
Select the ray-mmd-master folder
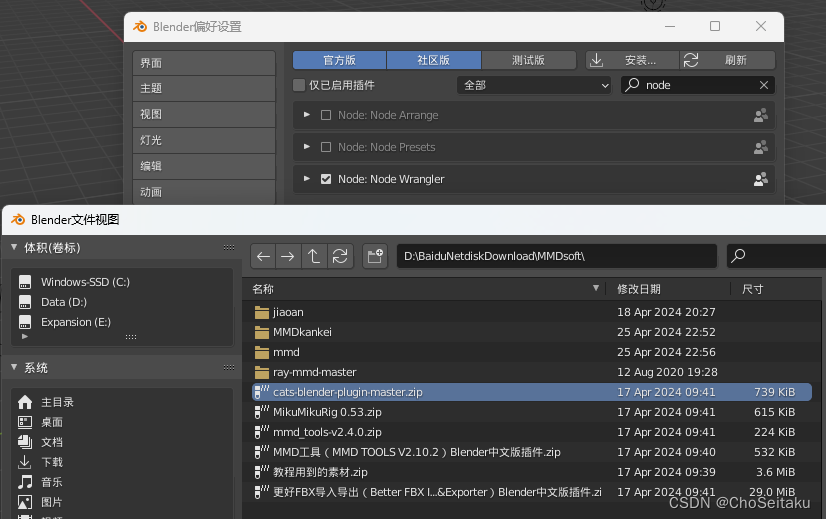(x=532, y=373)
